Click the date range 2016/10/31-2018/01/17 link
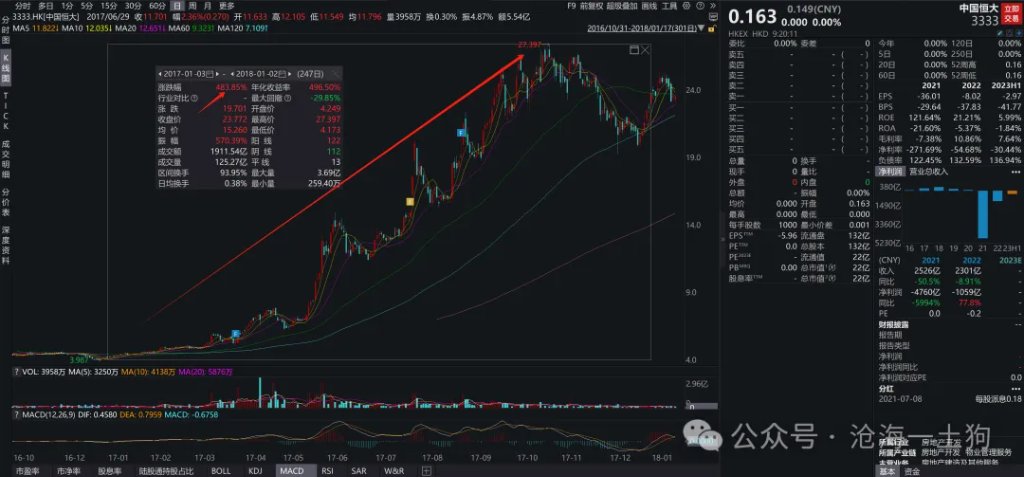The image size is (1024, 477). (x=642, y=28)
